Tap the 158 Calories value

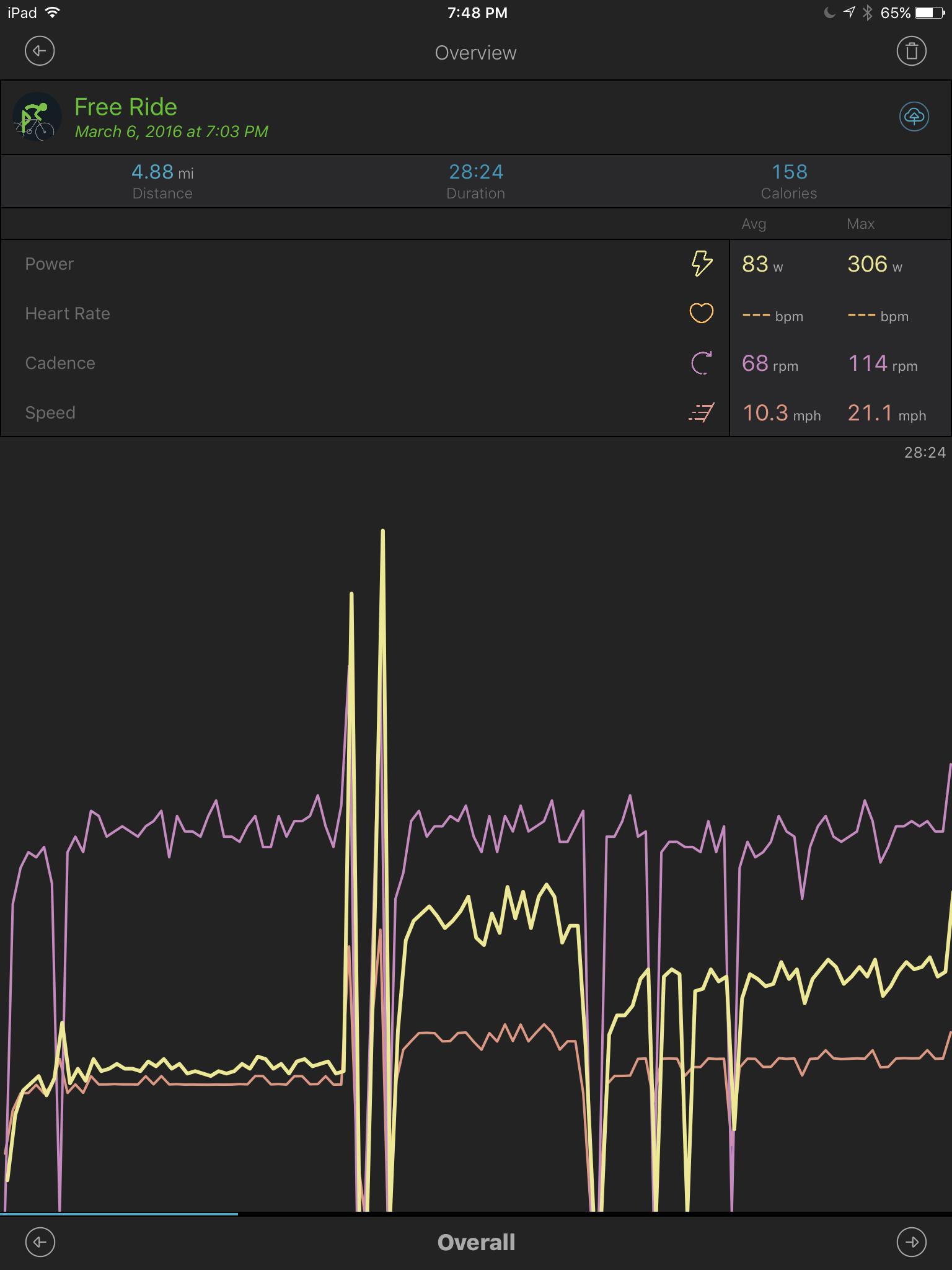point(790,172)
